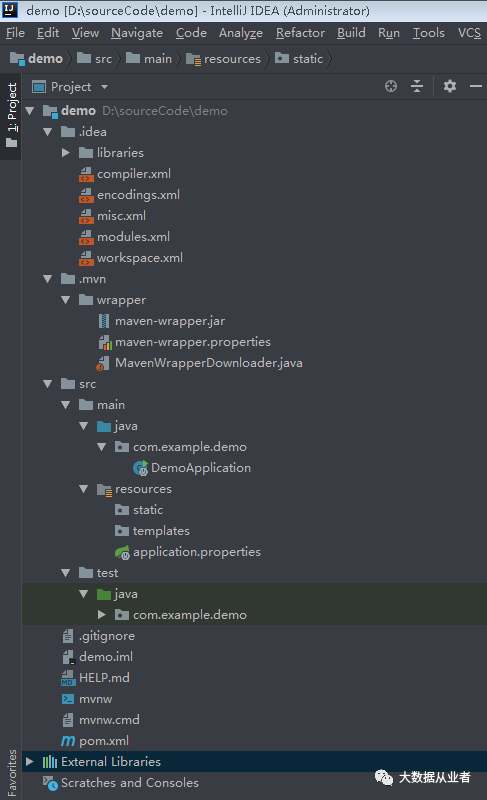487x800 pixels.
Task: Collapse the src folder
Action: point(48,384)
